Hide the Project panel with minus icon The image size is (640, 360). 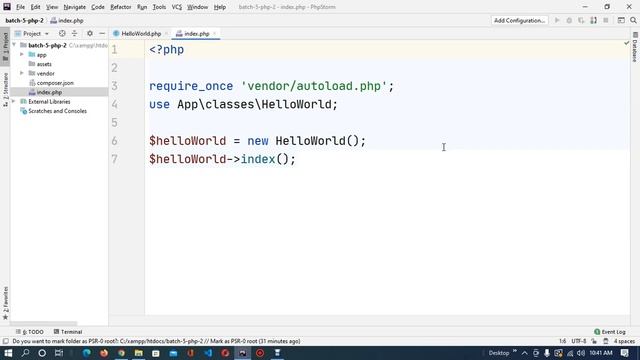pos(102,33)
